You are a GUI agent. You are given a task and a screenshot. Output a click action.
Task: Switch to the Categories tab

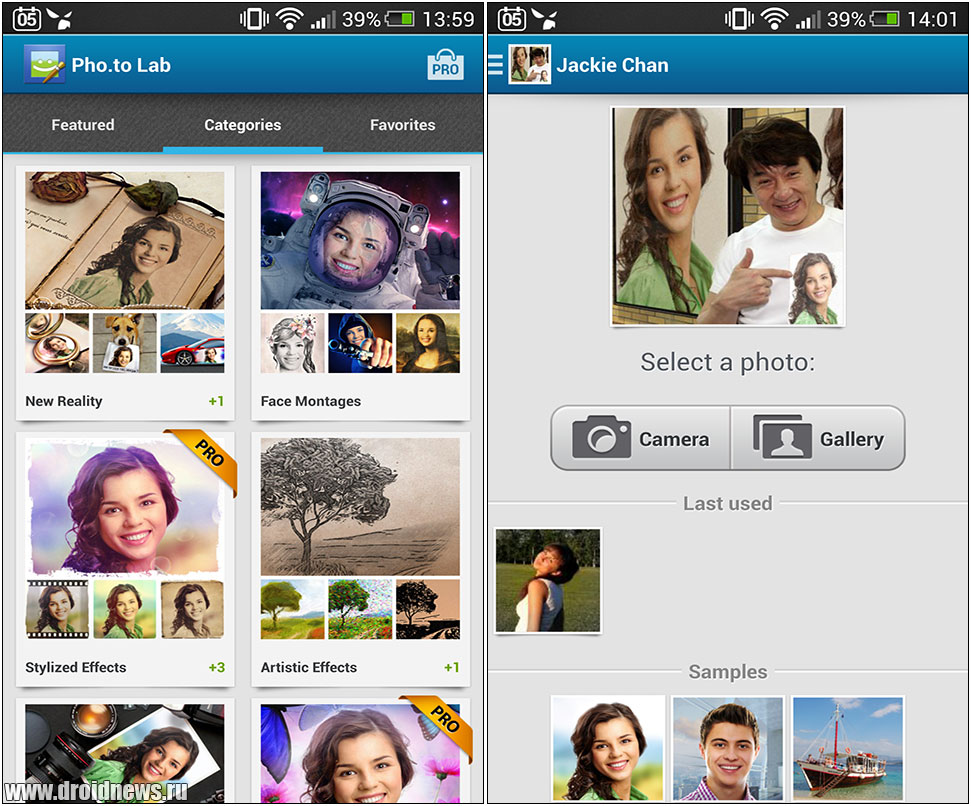click(x=243, y=124)
